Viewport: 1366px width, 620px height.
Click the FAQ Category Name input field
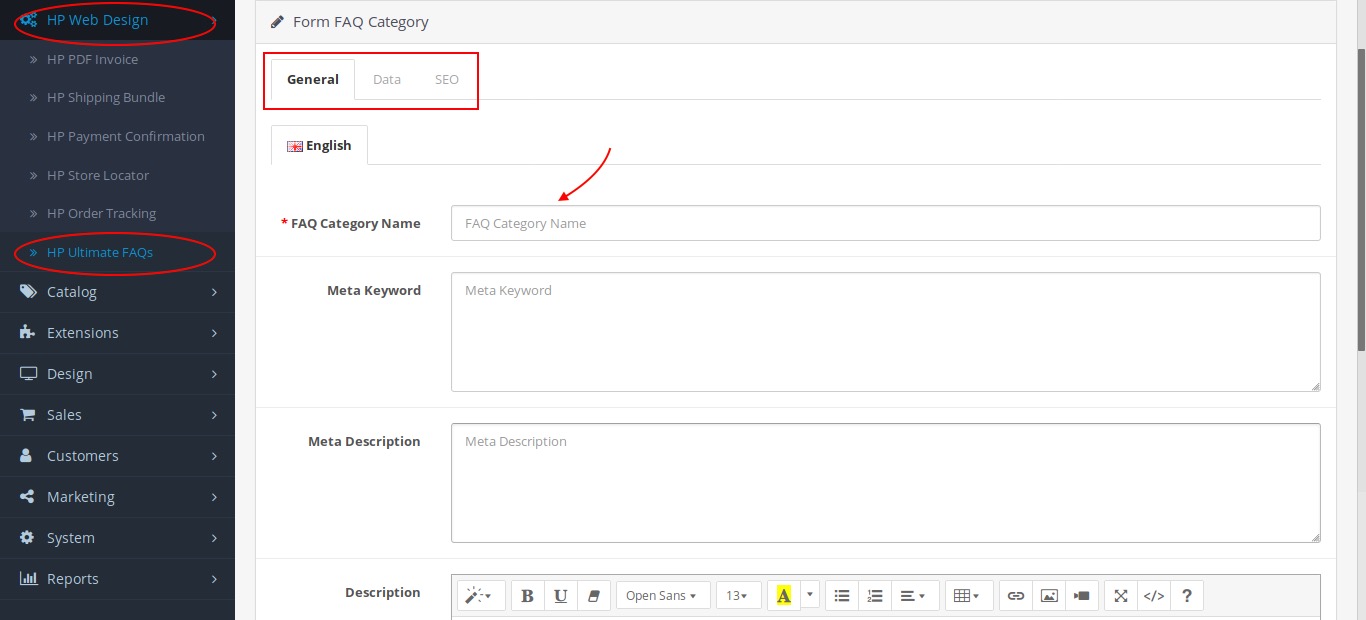point(885,224)
